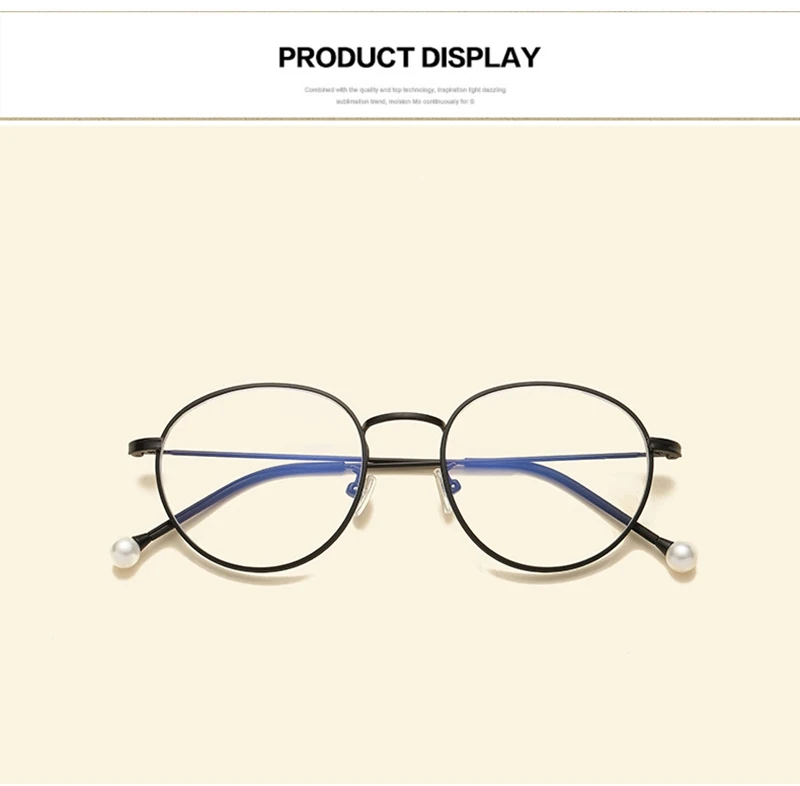Click the cream background below the glasses
Screen dimensions: 800x786
[400, 678]
